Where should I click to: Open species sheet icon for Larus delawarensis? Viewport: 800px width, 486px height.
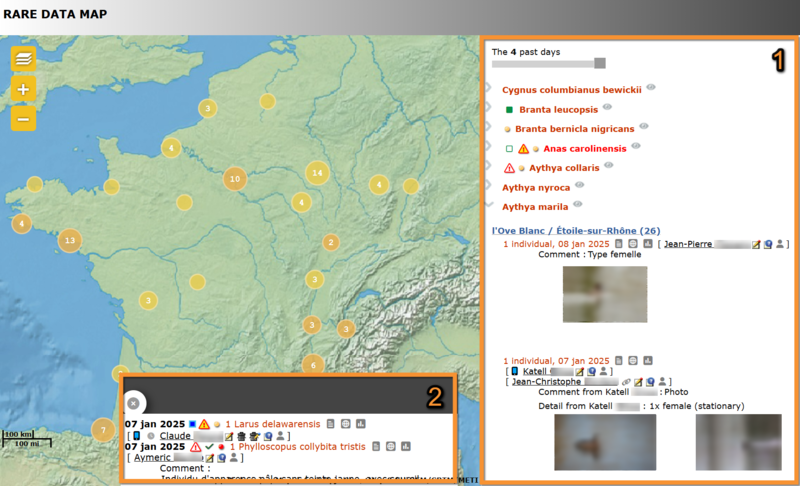tap(331, 424)
